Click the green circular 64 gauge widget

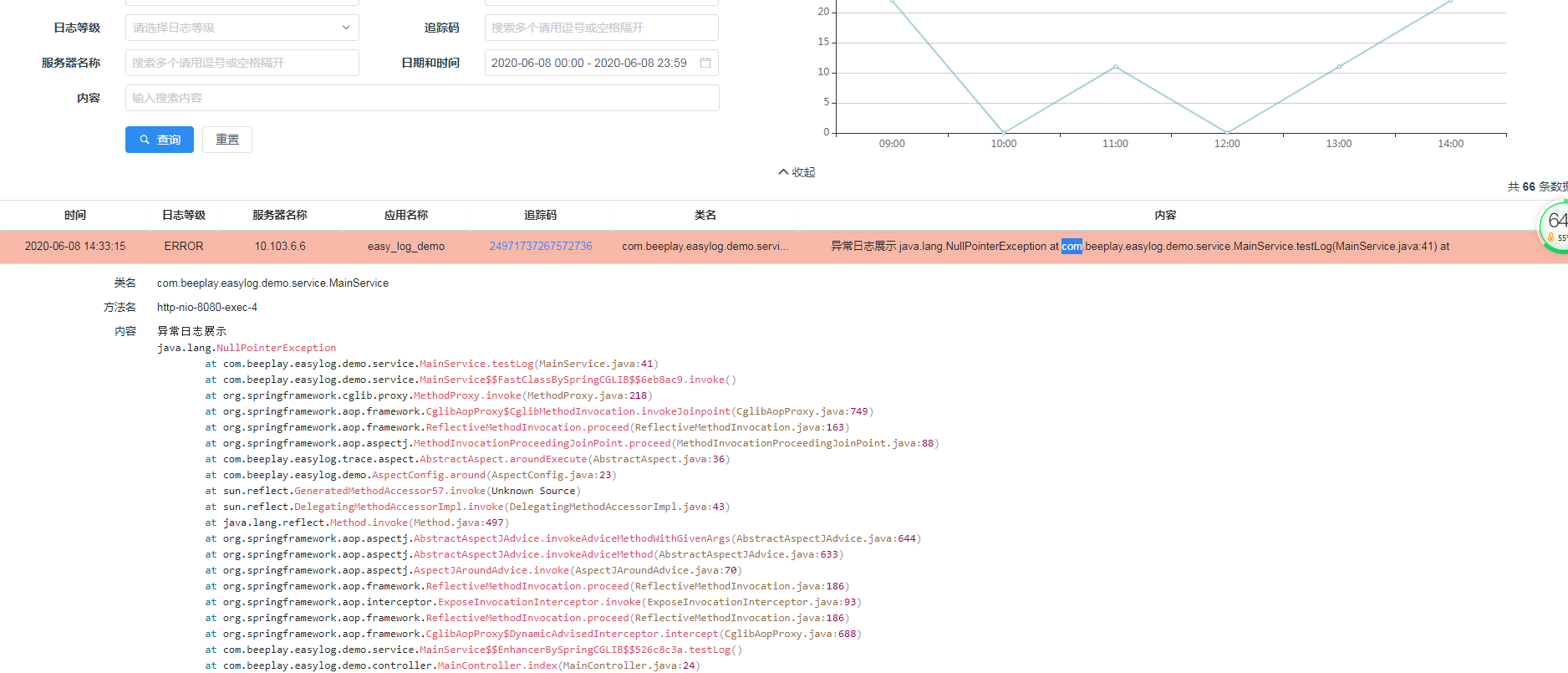point(1555,226)
